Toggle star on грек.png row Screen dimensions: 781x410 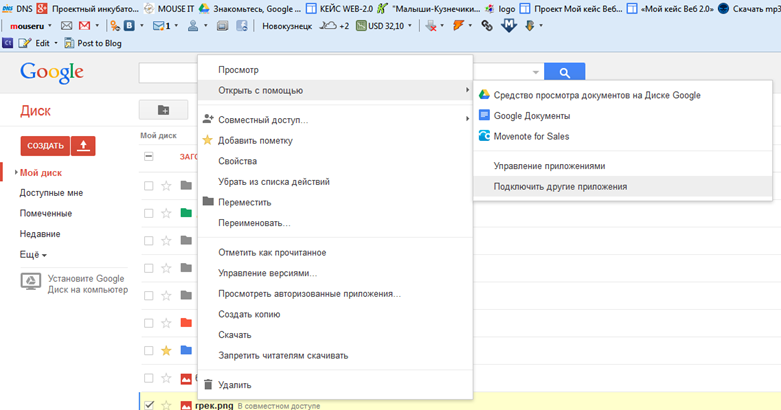[166, 405]
